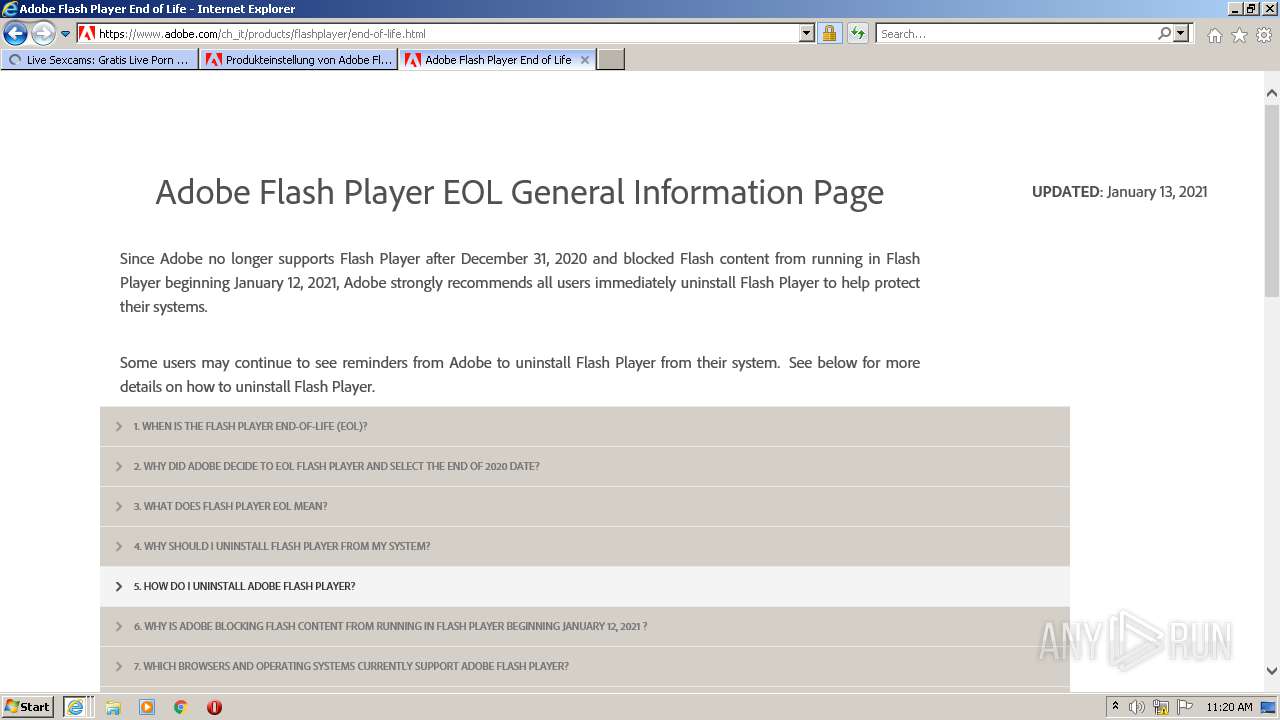Go forward with the browser Forward arrow
Image resolution: width=1280 pixels, height=720 pixels.
point(43,33)
